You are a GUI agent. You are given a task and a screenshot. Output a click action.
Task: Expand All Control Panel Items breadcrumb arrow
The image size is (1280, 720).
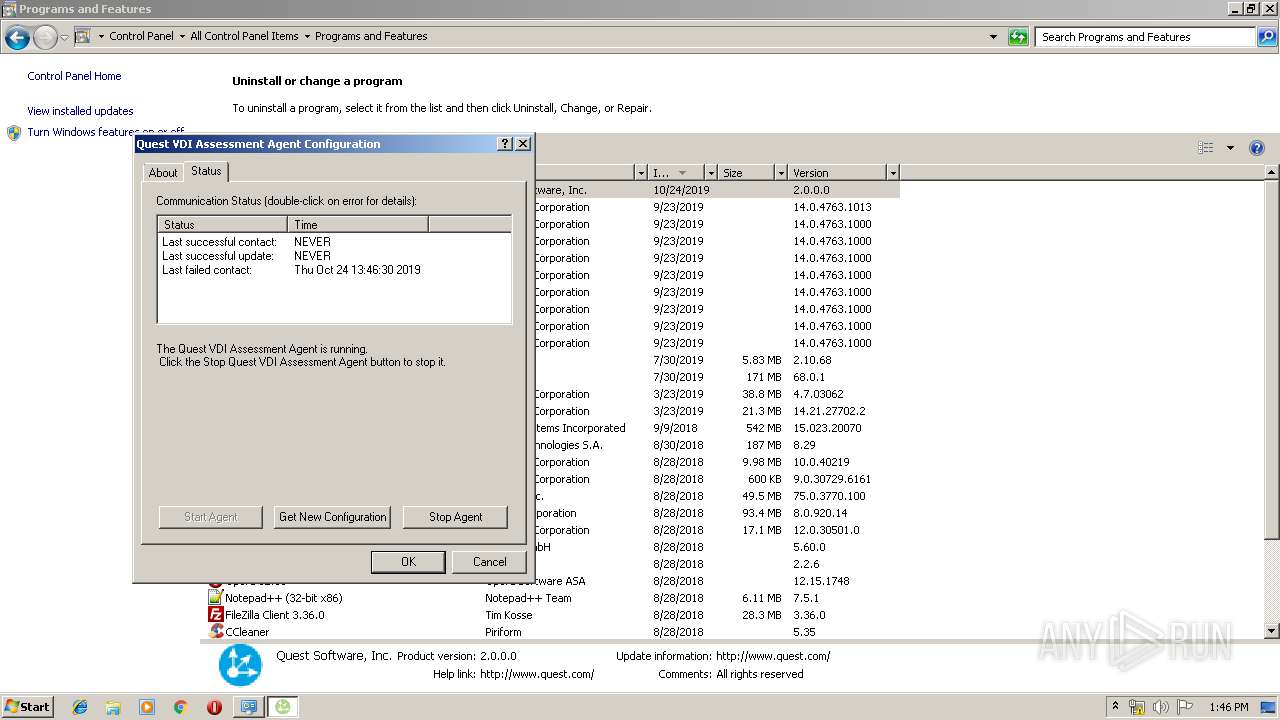pyautogui.click(x=307, y=36)
